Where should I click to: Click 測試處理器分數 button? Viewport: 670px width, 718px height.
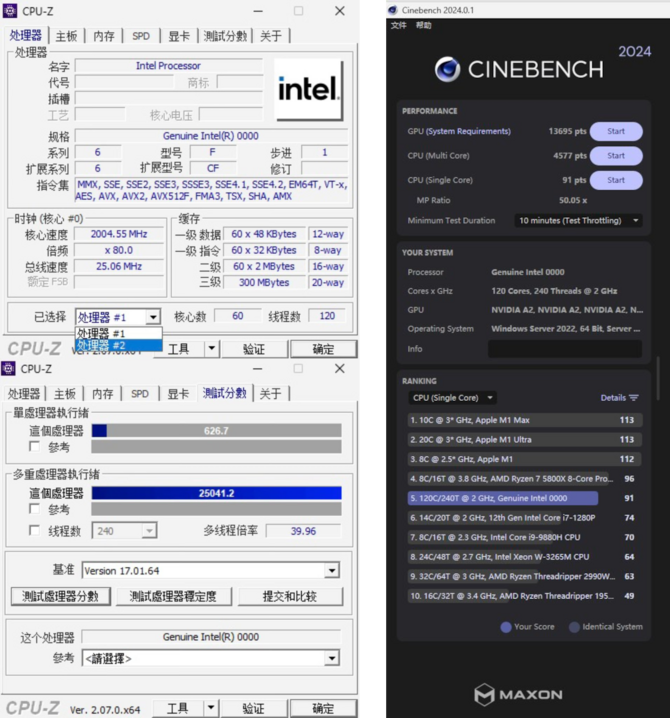click(60, 596)
